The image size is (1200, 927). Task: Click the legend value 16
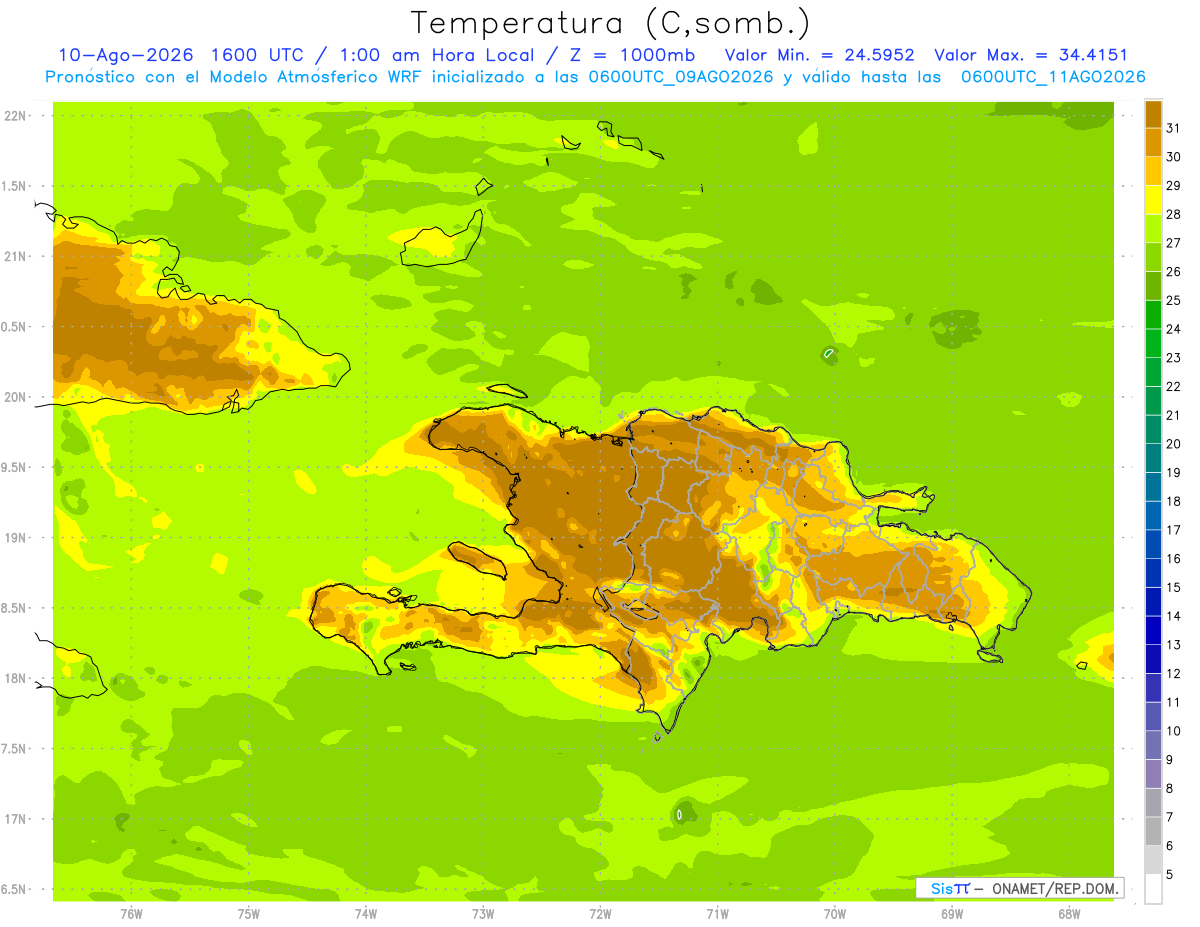point(1173,559)
